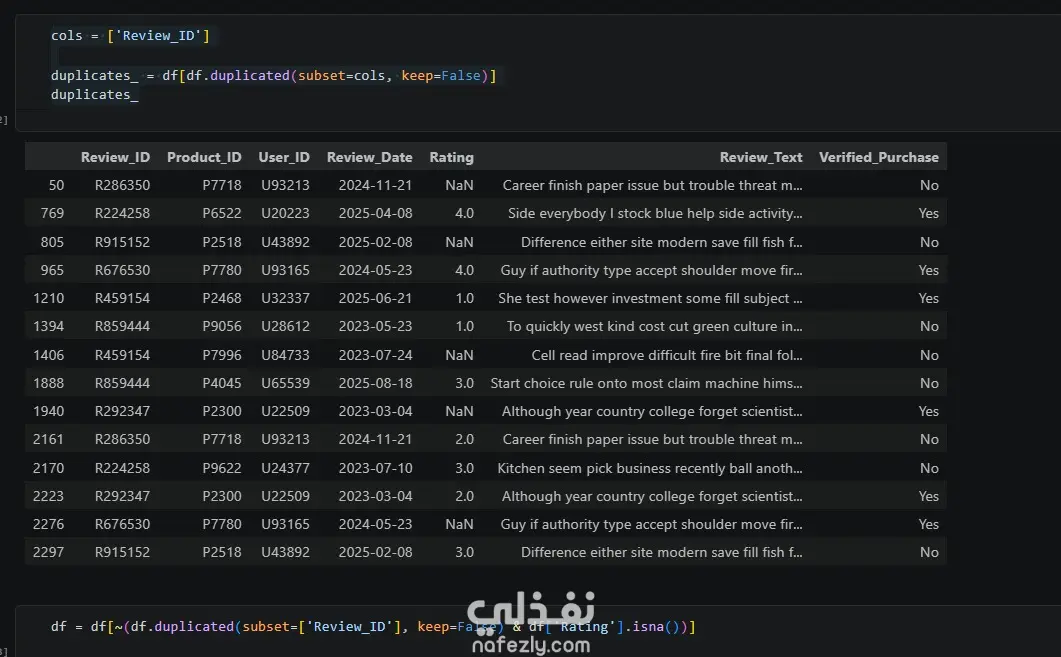This screenshot has height=657, width=1061.
Task: Click product ID P7996
Action: 222,355
